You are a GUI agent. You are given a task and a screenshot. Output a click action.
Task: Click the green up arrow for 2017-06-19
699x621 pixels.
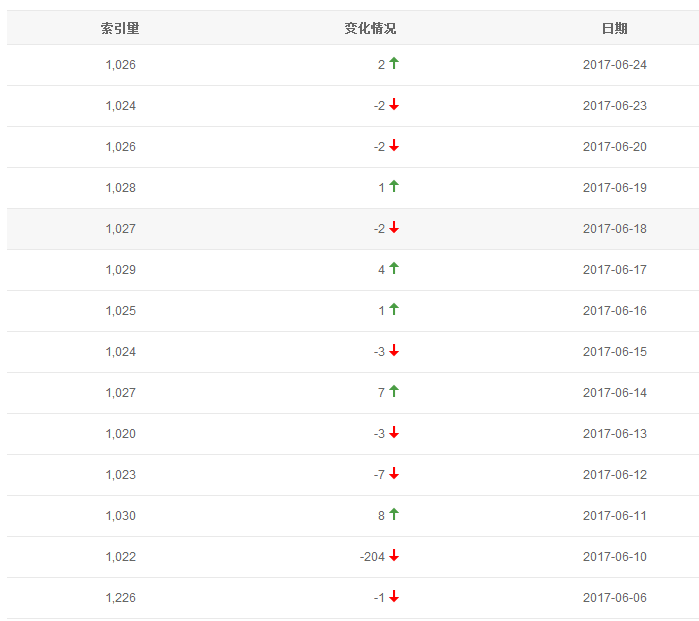click(x=394, y=186)
